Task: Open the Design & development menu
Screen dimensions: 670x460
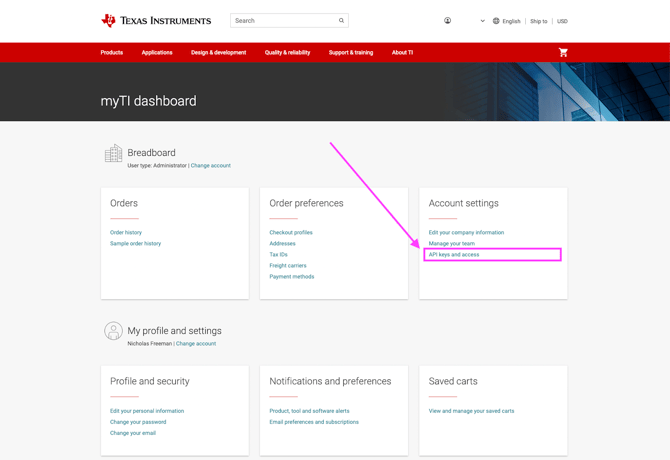Action: [218, 53]
